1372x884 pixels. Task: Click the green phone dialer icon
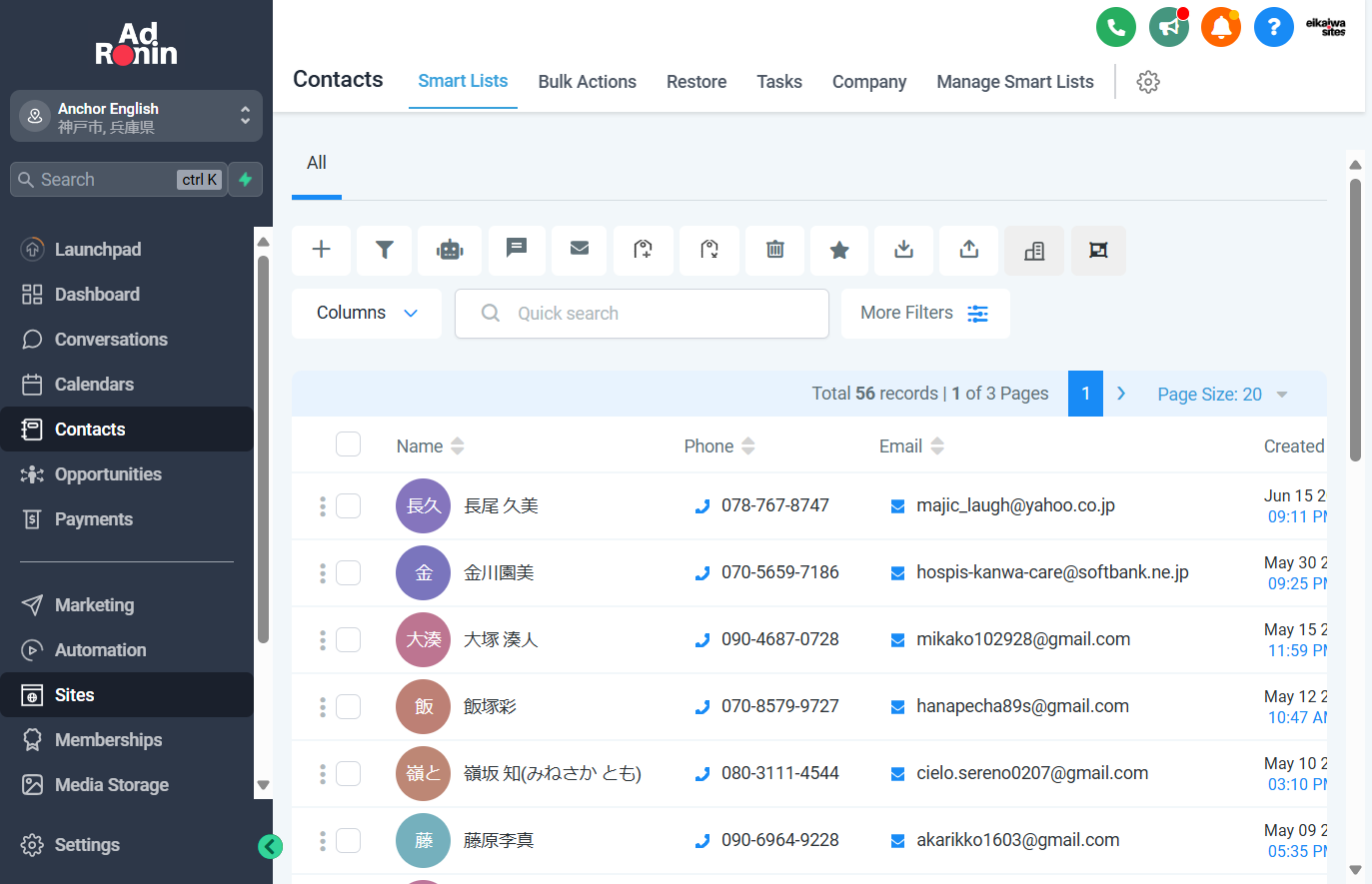(x=1116, y=27)
